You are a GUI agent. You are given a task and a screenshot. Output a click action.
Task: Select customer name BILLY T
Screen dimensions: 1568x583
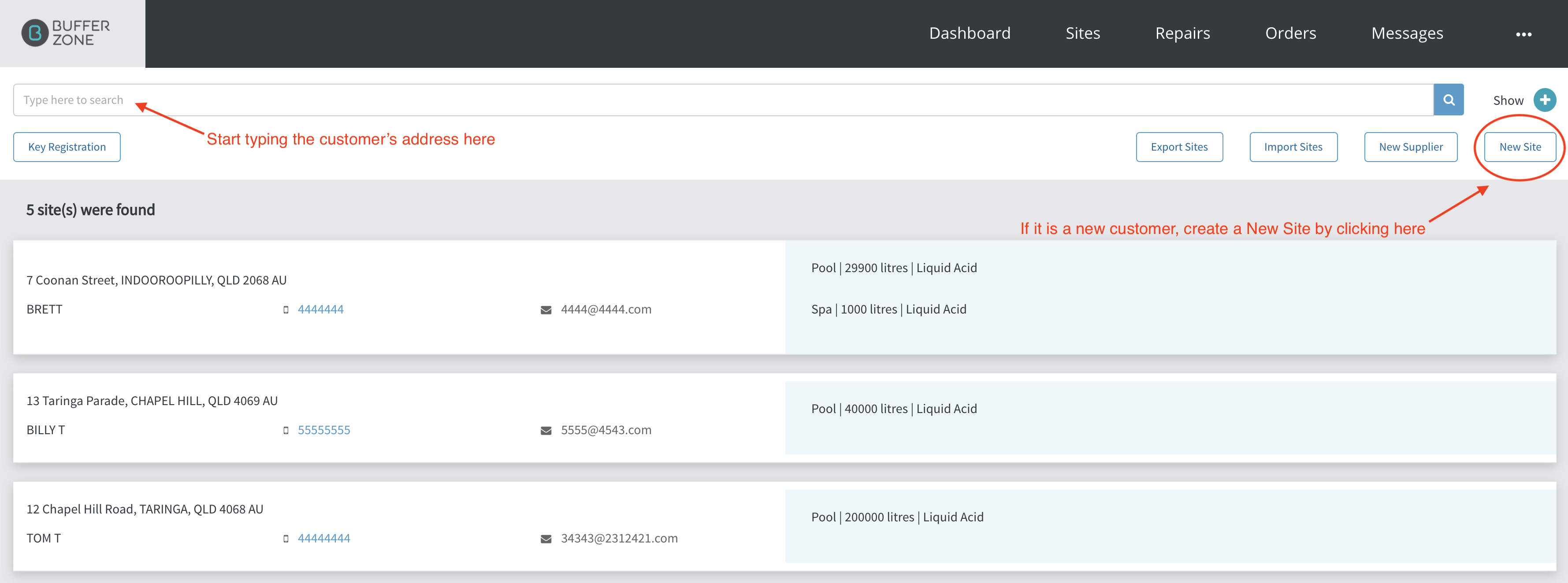46,430
